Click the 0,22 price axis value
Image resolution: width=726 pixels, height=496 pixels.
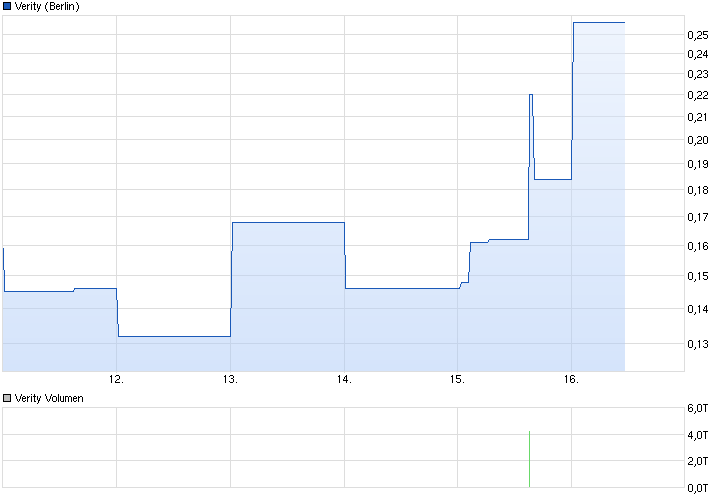coord(698,95)
